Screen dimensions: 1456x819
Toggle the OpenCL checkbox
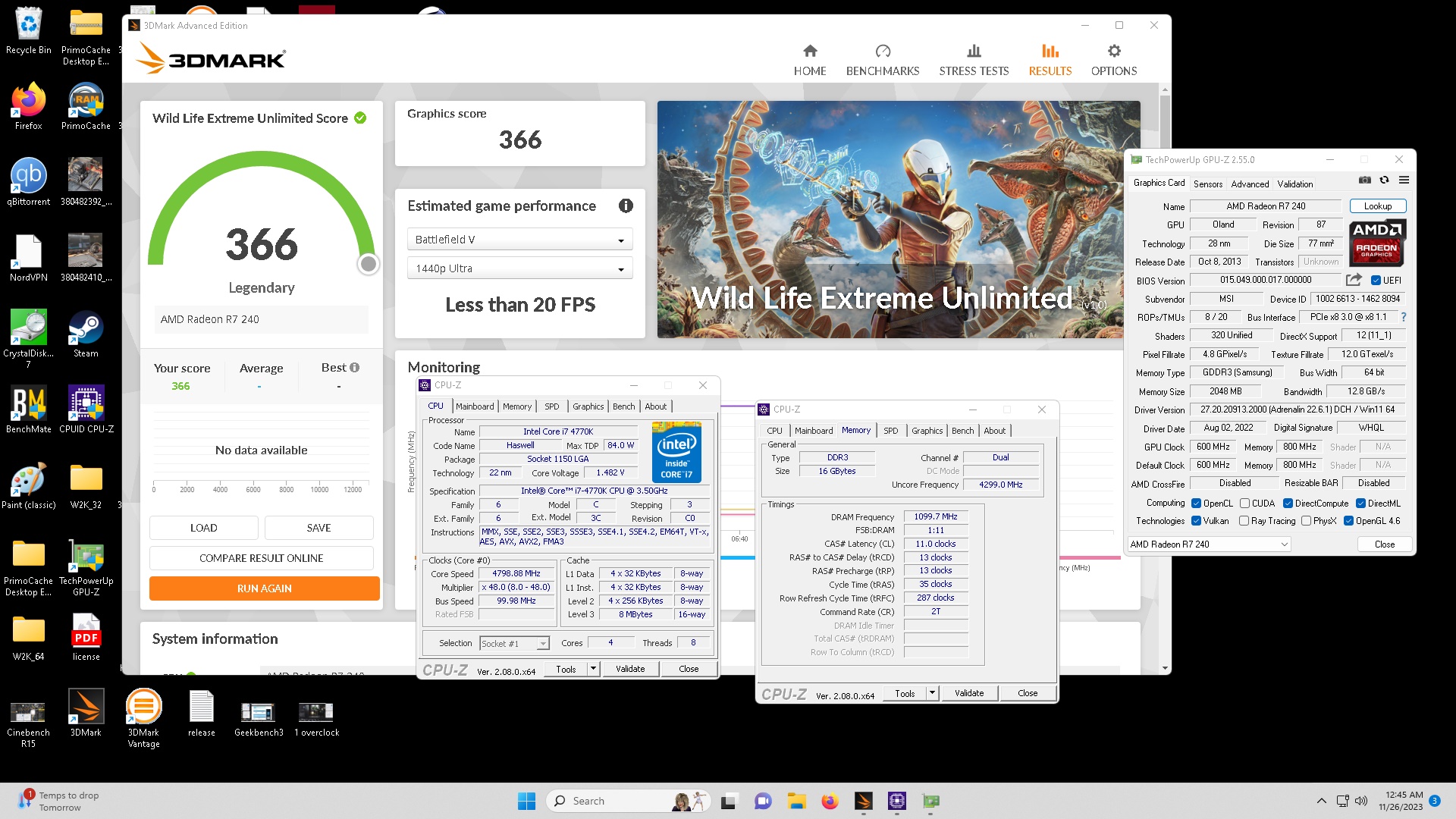[x=1196, y=504]
